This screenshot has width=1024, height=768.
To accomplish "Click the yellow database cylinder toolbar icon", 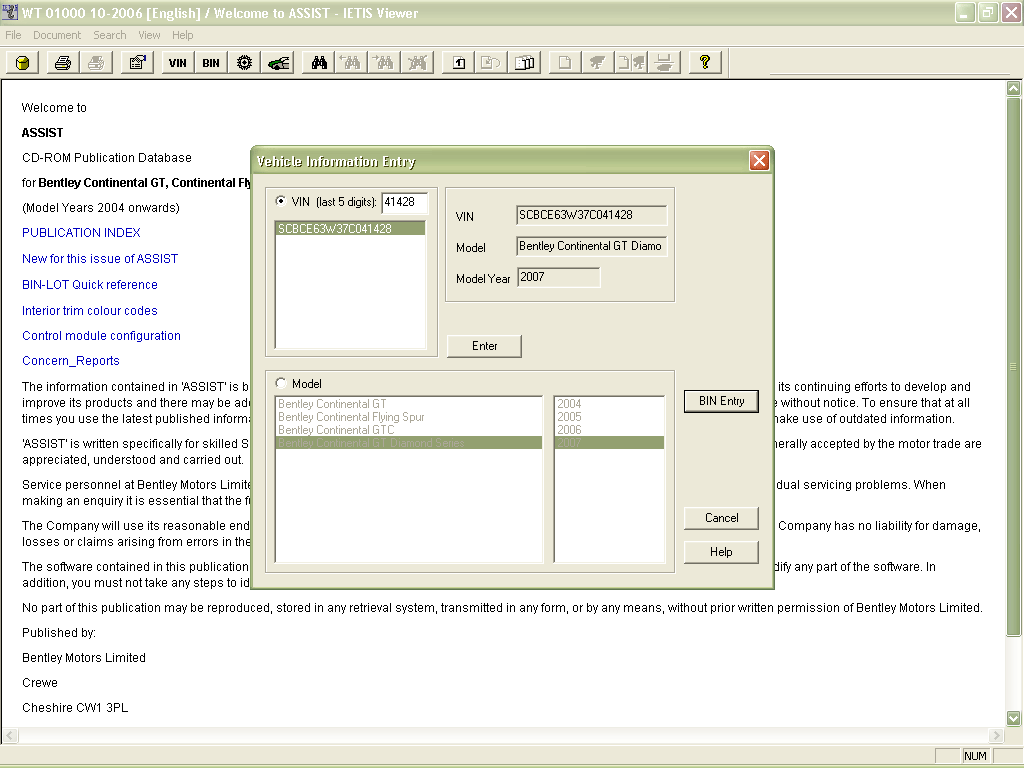I will point(22,63).
